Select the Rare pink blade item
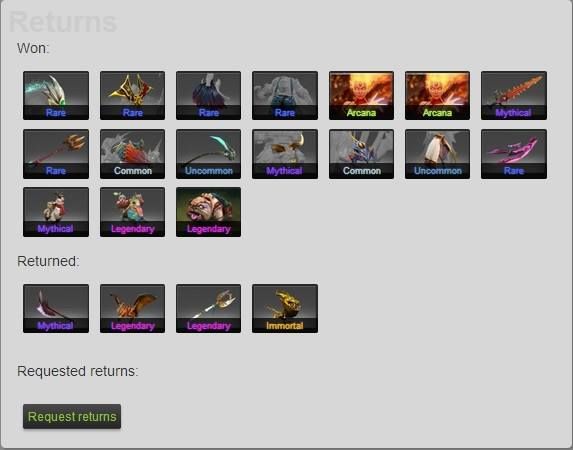Screen dimensions: 573x450 pos(514,154)
